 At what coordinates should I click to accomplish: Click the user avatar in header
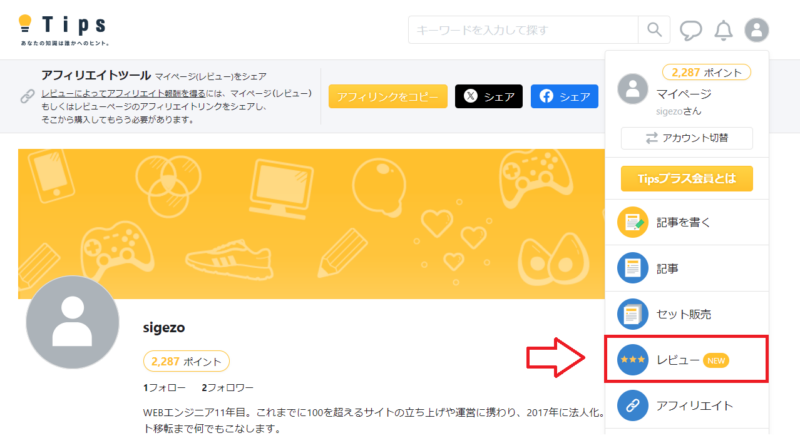(756, 30)
